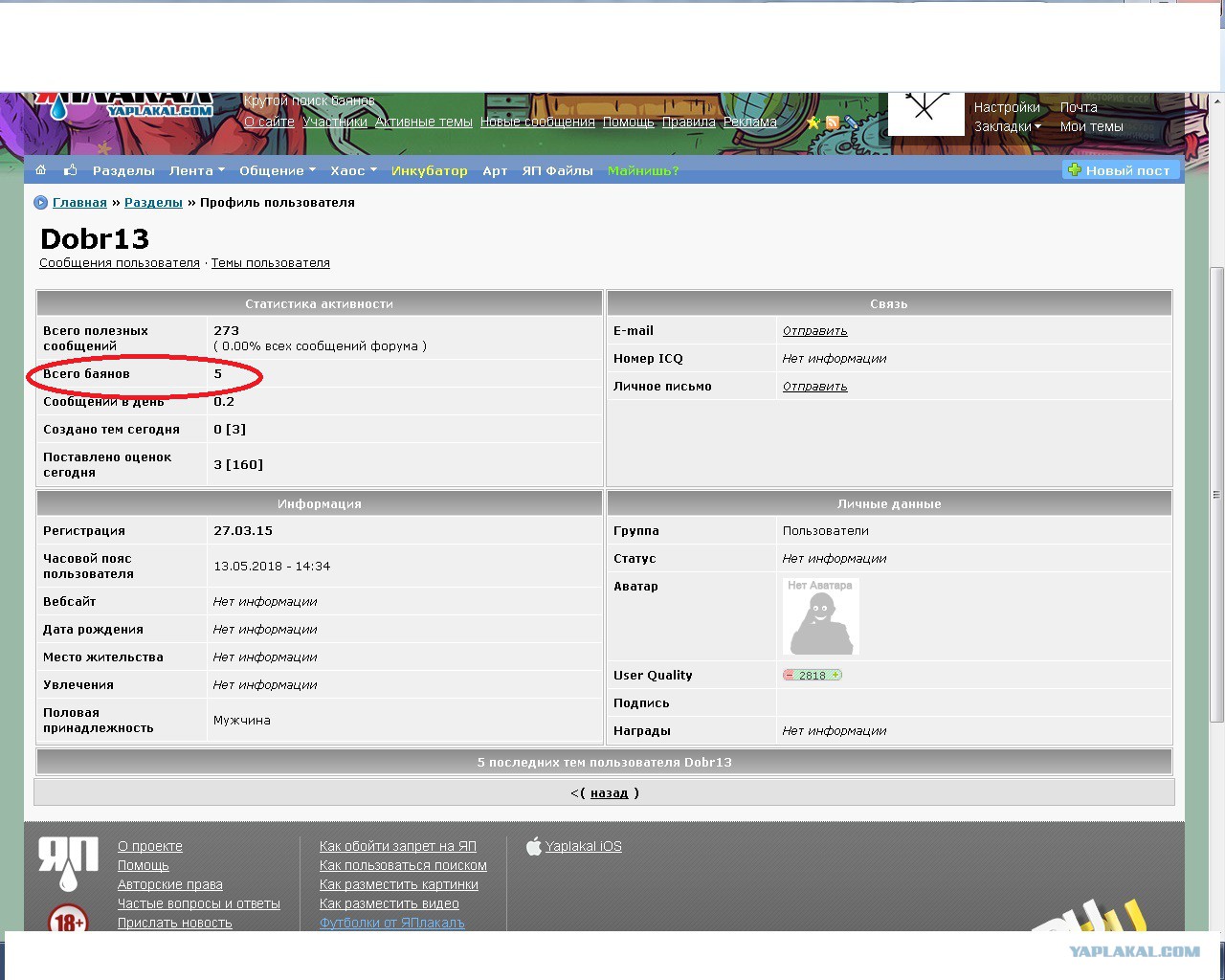The image size is (1225, 980).
Task: Click '5 последних тем пользователя Dobr13' header
Action: pos(605,763)
